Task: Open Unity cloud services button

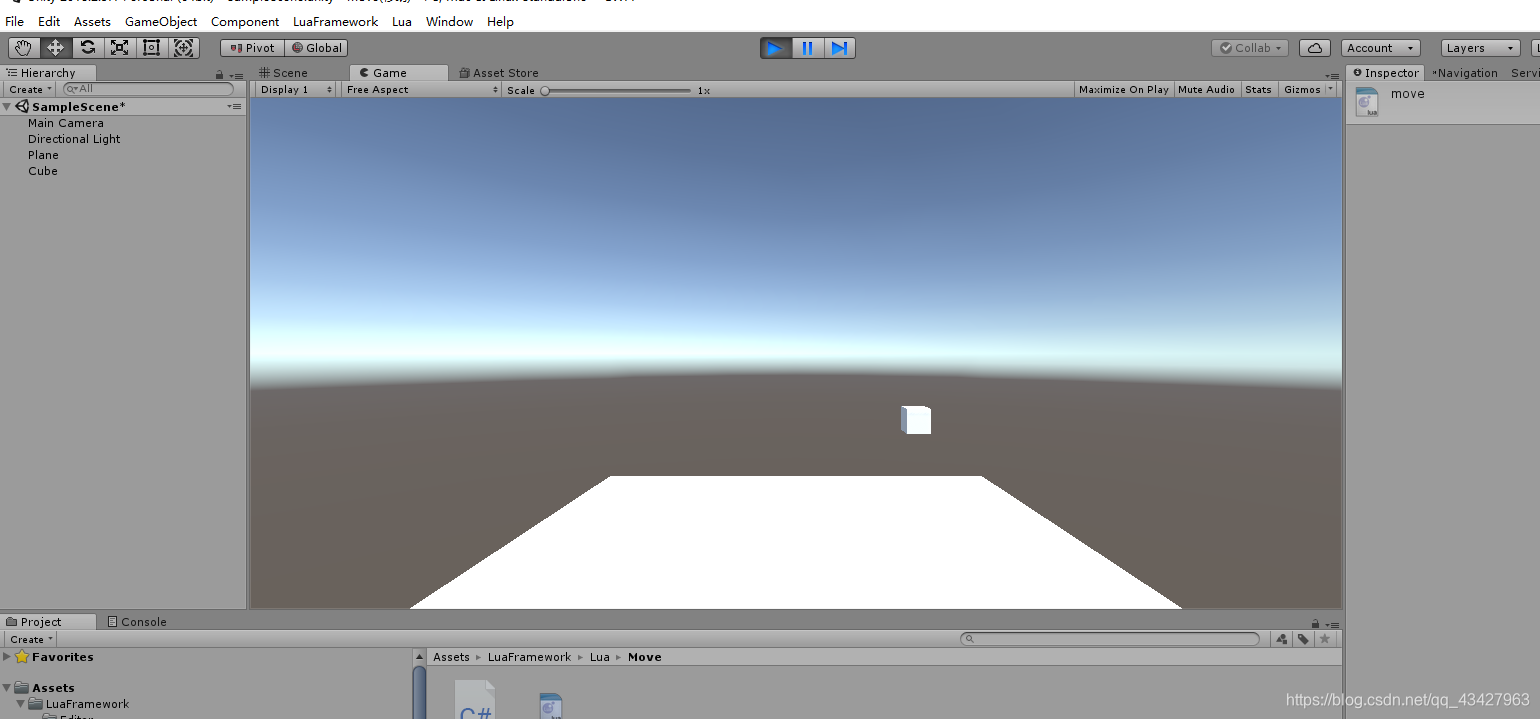Action: [1315, 48]
